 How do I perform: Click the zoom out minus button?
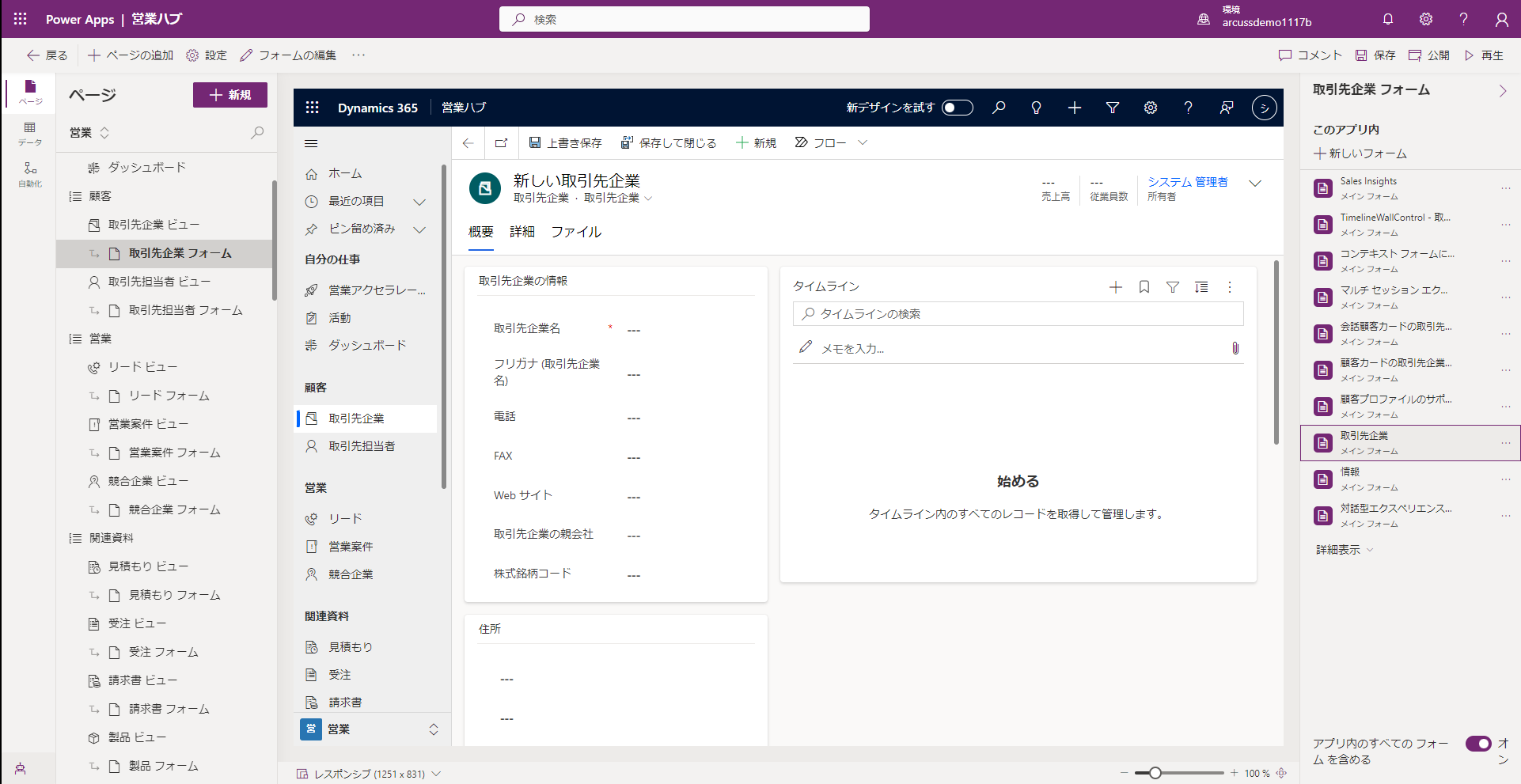point(1124,773)
